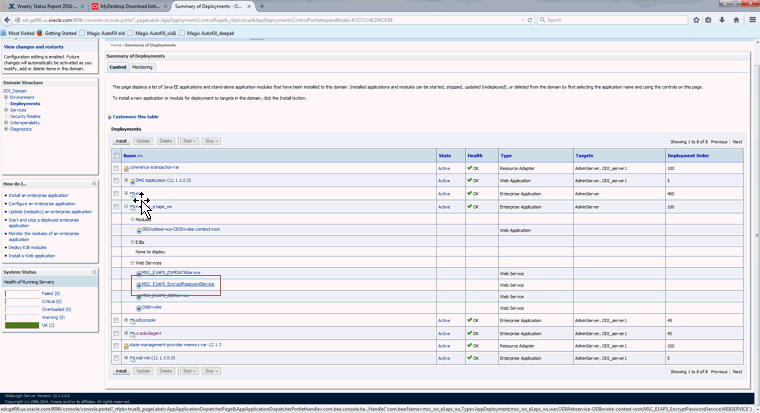Screen dimensions: 760x413
Task: Click the browser URL address field
Action: click(x=271, y=20)
